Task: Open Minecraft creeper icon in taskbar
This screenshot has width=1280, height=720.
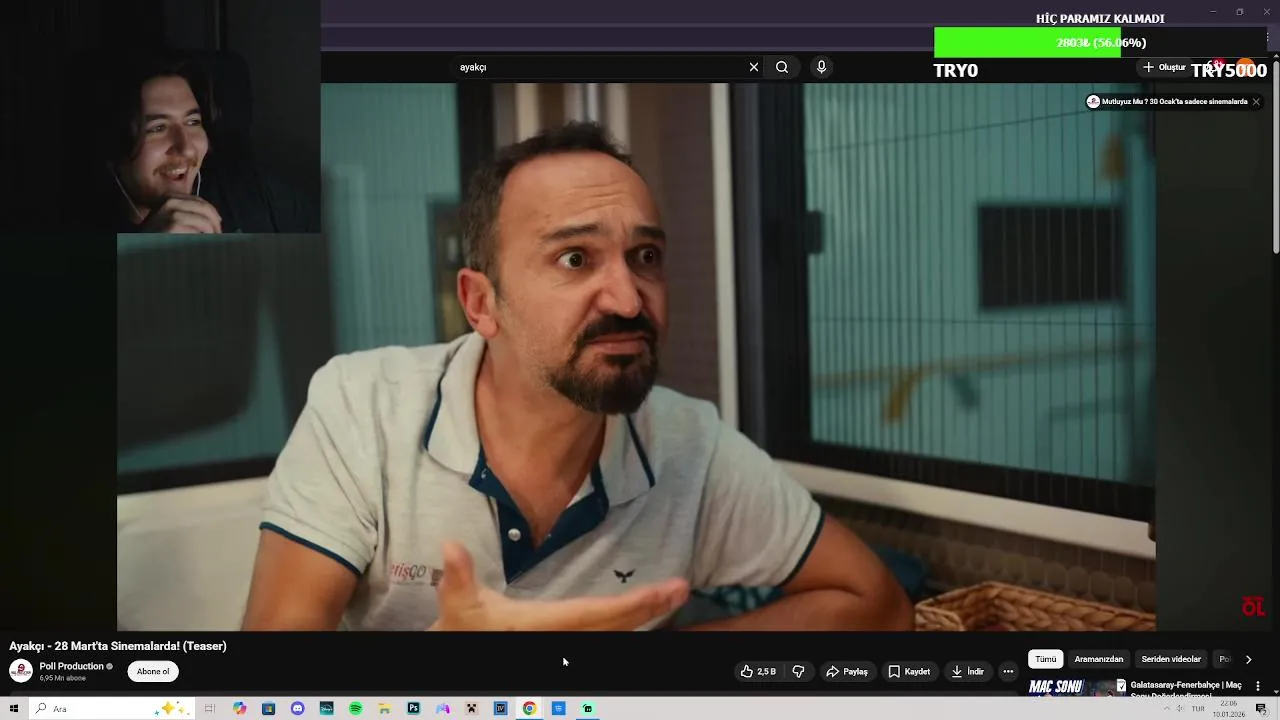Action: (471, 708)
